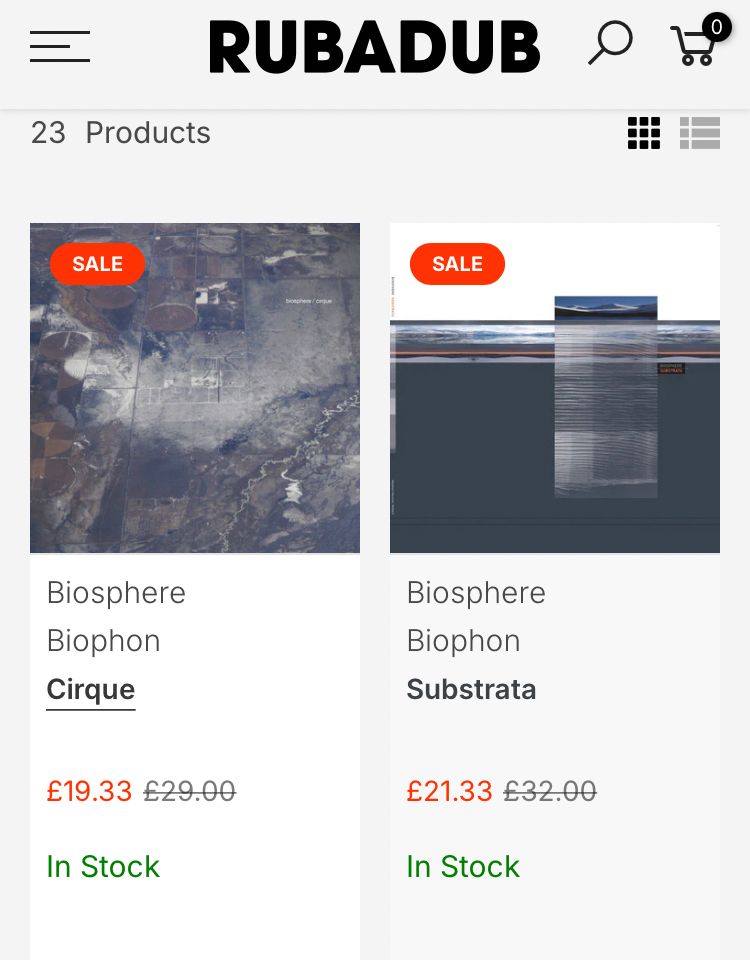Click the shopping cart icon
Screen dimensions: 750x960
point(695,47)
